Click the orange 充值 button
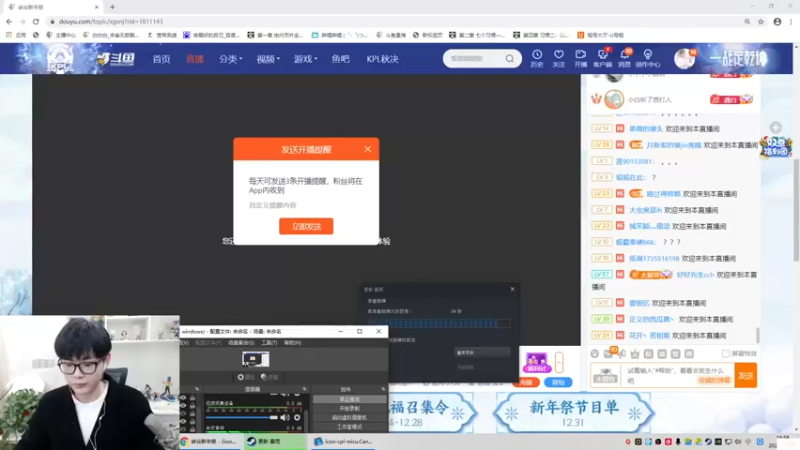Viewport: 800px width, 450px height. click(526, 382)
